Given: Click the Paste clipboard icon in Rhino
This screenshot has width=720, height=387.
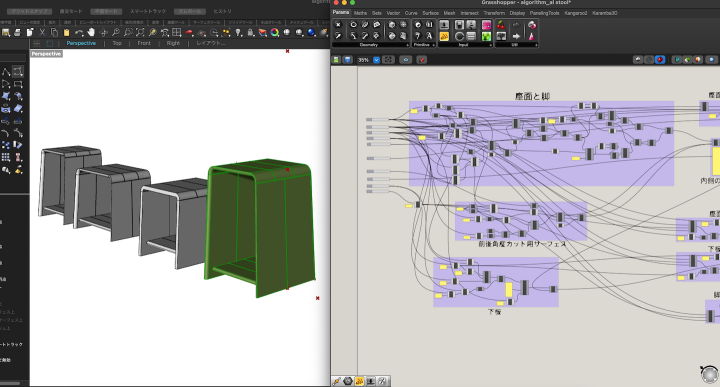Looking at the screenshot, I should 67,32.
